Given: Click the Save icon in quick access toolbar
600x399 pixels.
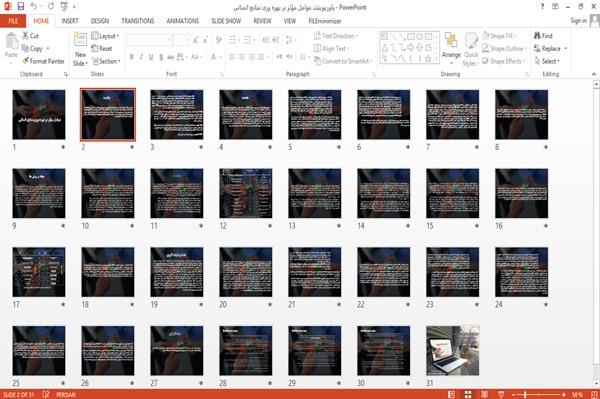Looking at the screenshot, I should pos(21,7).
